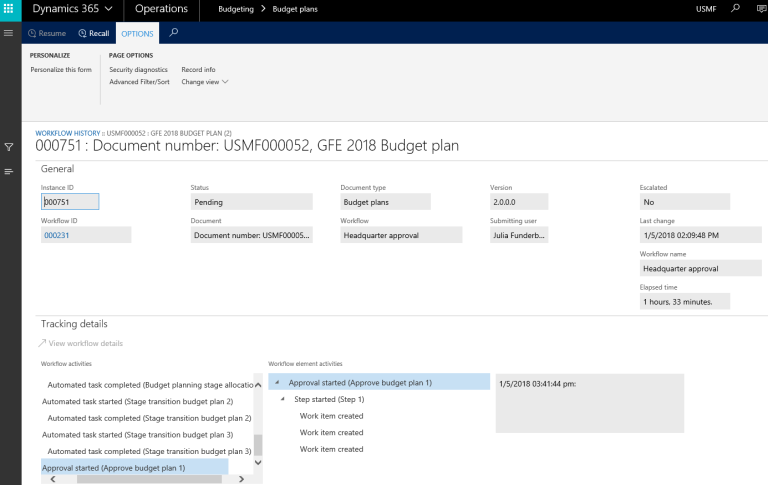Click the filter funnel icon in sidebar
768x485 pixels.
tap(9, 147)
